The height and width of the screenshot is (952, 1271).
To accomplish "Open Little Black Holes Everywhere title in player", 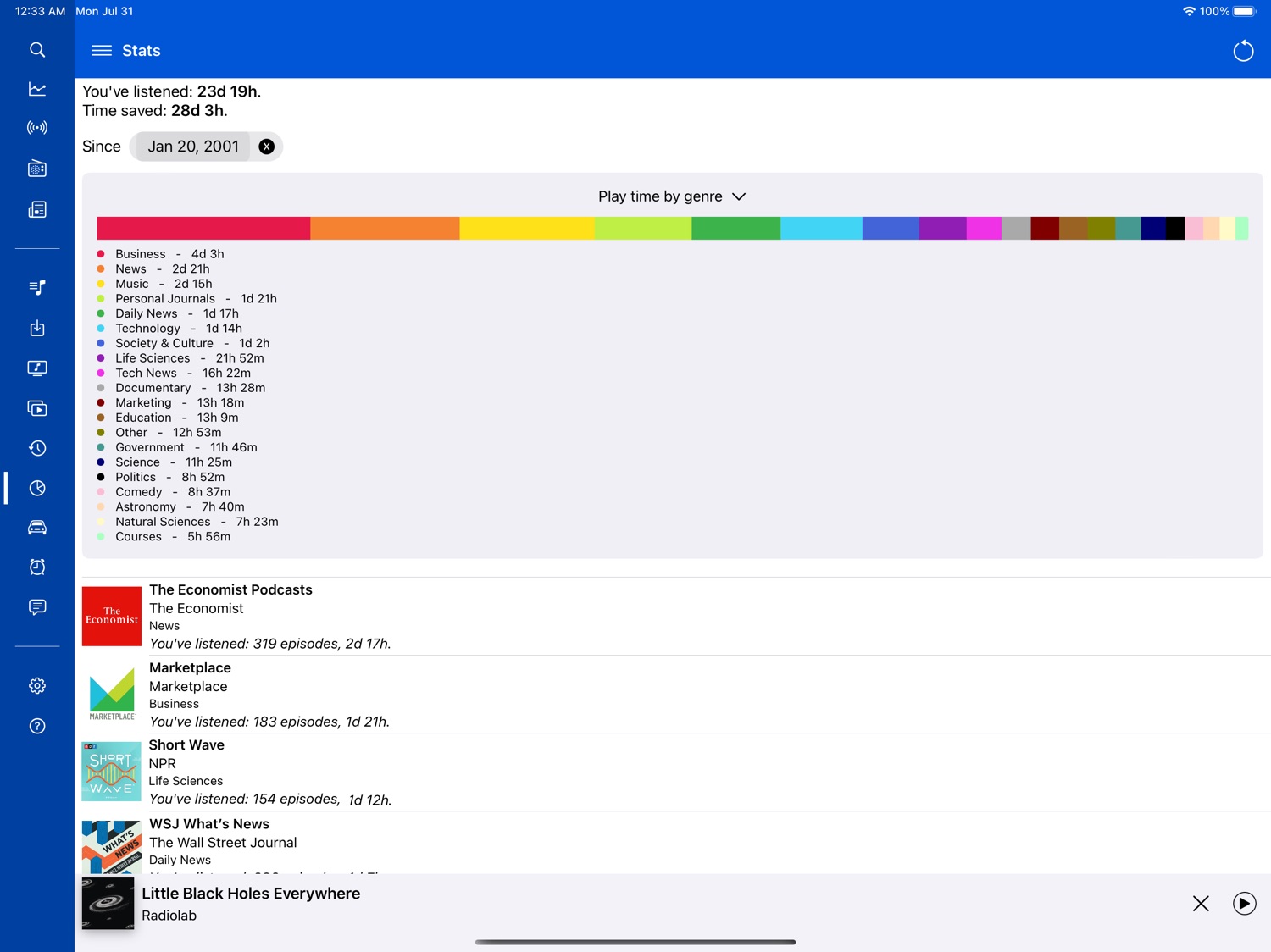I will click(x=251, y=894).
